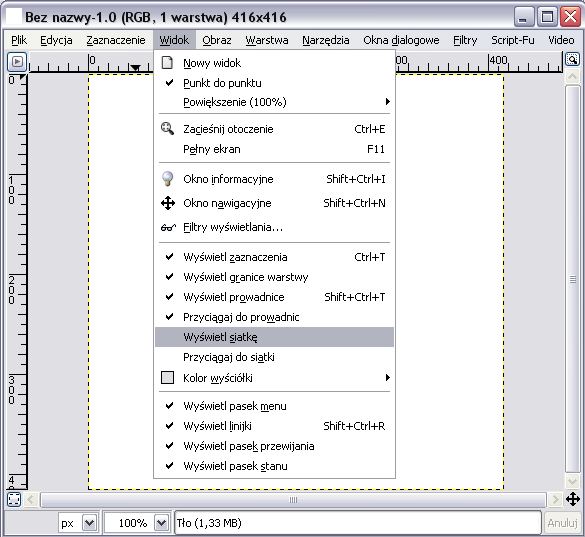Open Kolor wyściółki color swatch submenu

(275, 378)
